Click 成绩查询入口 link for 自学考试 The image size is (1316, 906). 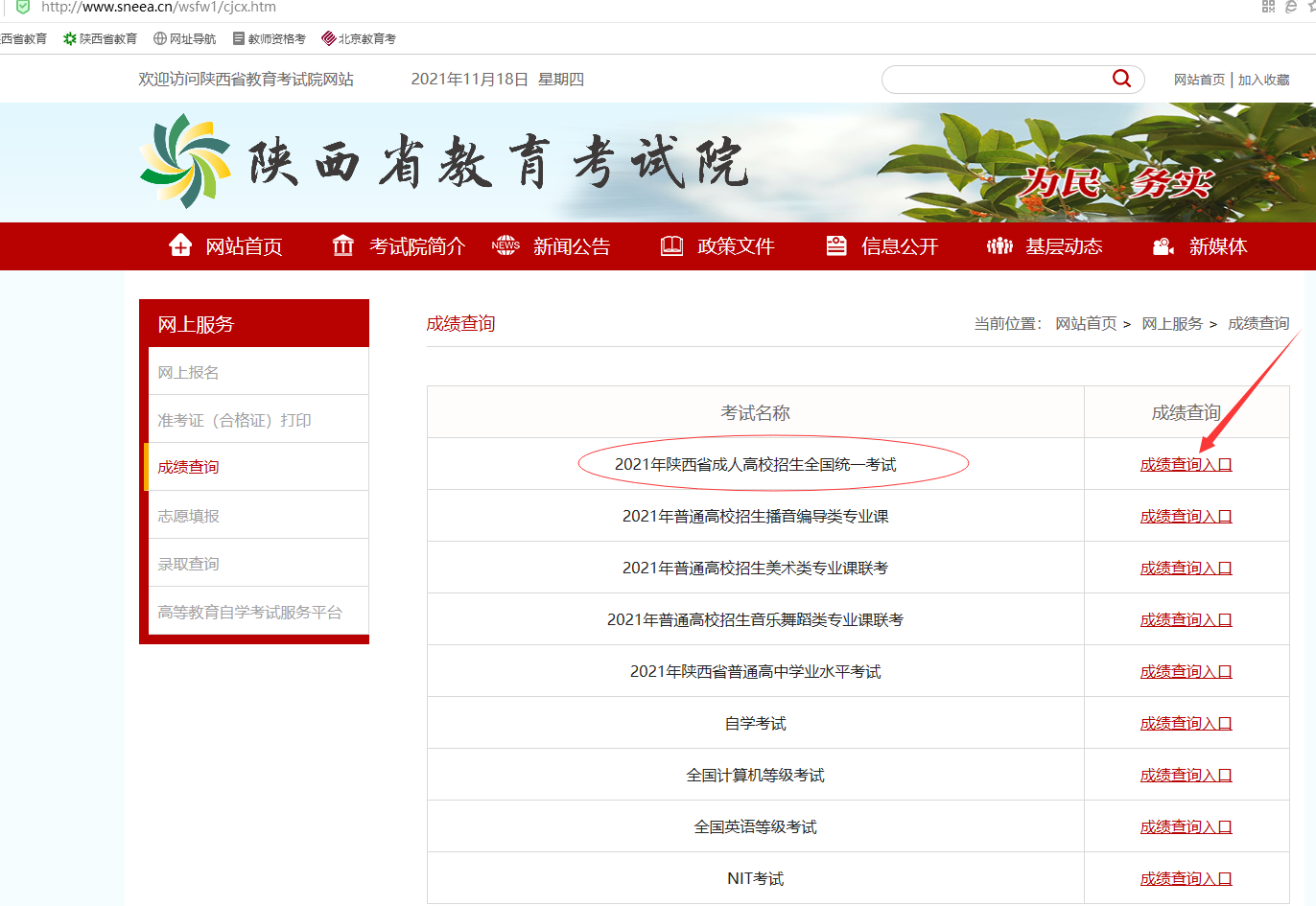click(1186, 724)
